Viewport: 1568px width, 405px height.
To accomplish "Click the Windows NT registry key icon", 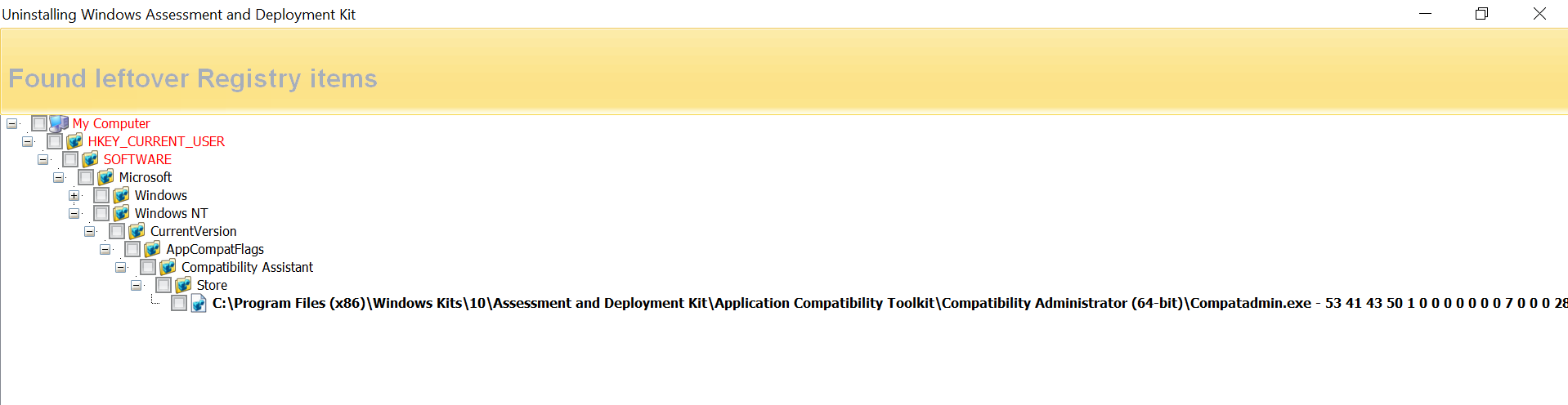I will [121, 213].
